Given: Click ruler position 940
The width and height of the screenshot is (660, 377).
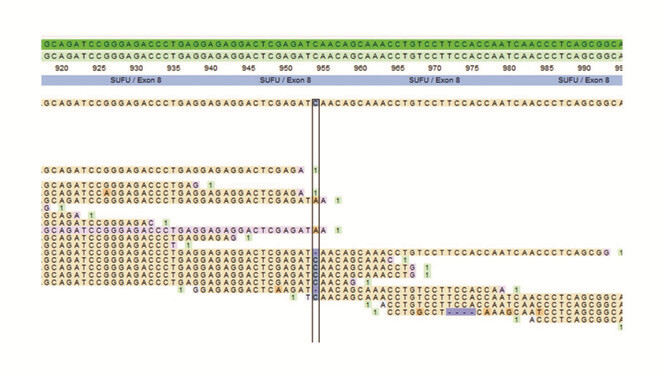Looking at the screenshot, I should pyautogui.click(x=210, y=68).
